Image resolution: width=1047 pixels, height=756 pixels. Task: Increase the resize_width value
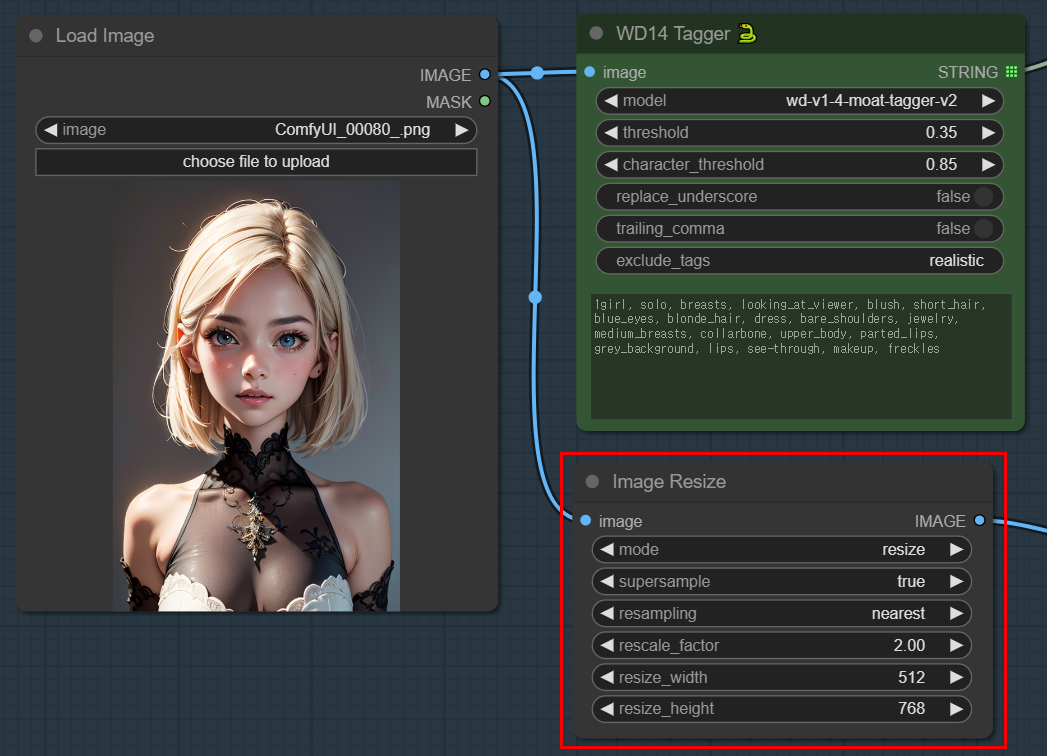pos(956,677)
